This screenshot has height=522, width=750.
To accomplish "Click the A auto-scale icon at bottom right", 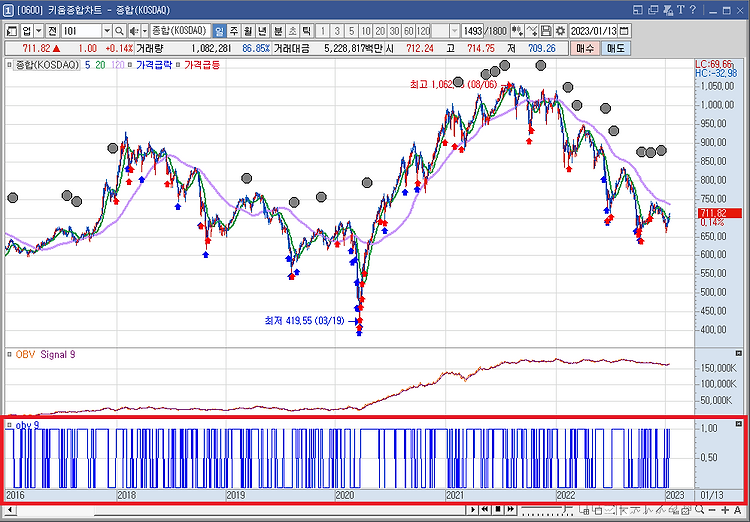I will pos(738,510).
